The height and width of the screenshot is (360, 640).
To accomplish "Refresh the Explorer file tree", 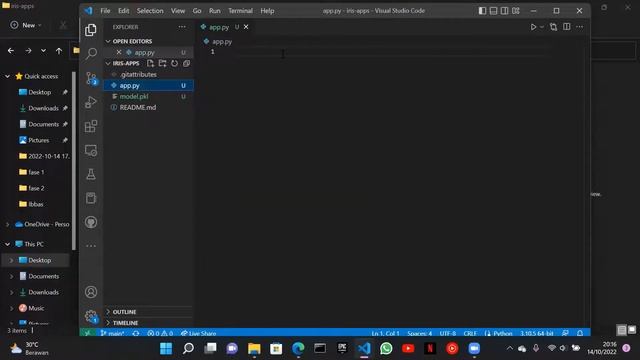I will (x=174, y=63).
